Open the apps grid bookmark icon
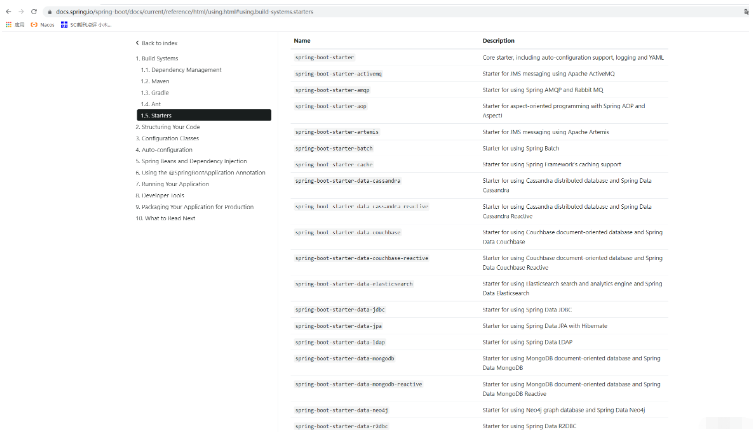The image size is (753, 439). coord(9,24)
